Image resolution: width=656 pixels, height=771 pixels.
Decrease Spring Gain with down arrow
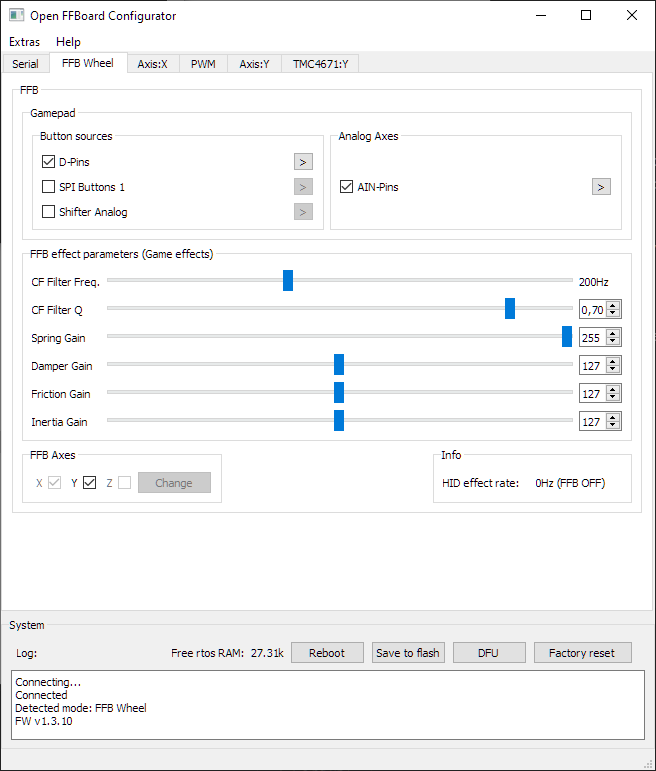coord(613,341)
